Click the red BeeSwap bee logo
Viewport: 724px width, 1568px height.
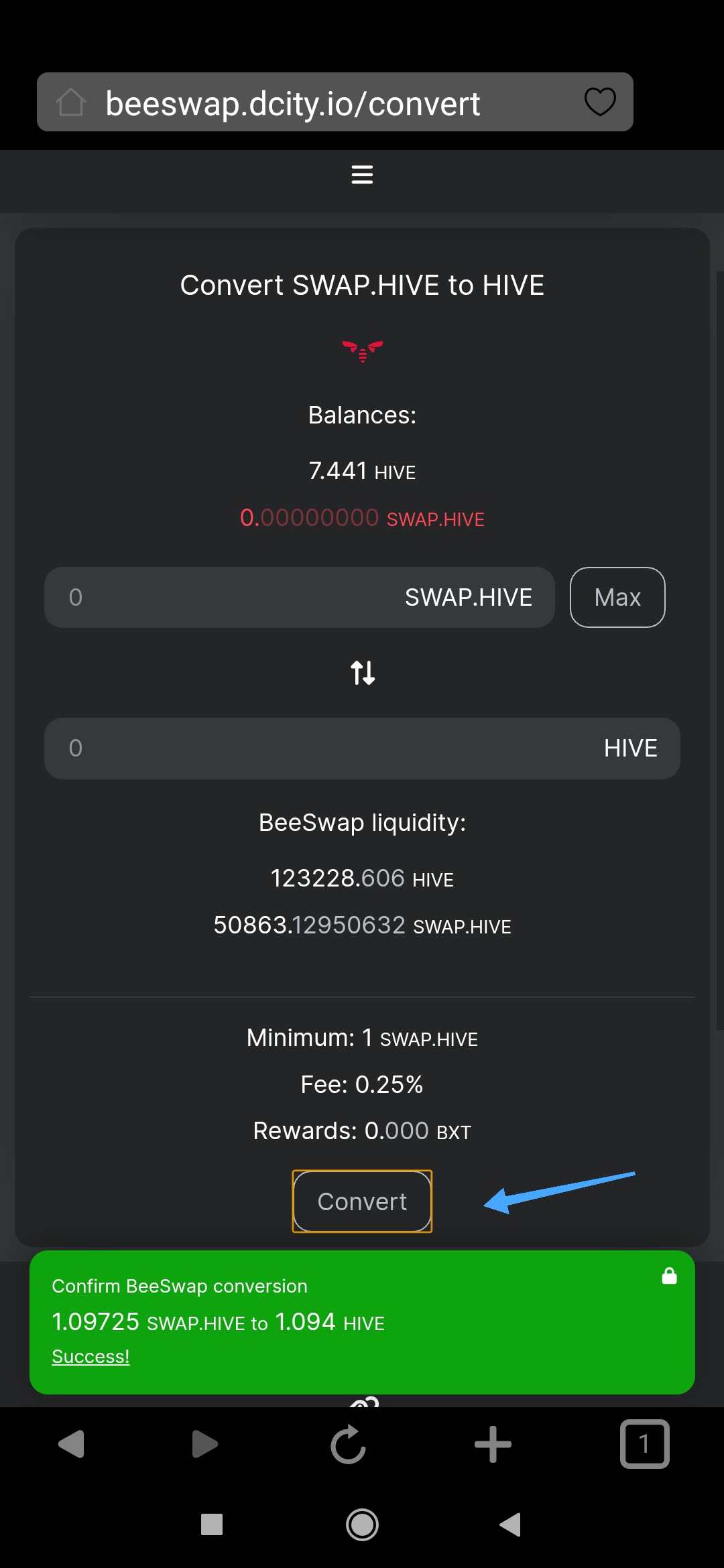pyautogui.click(x=363, y=350)
